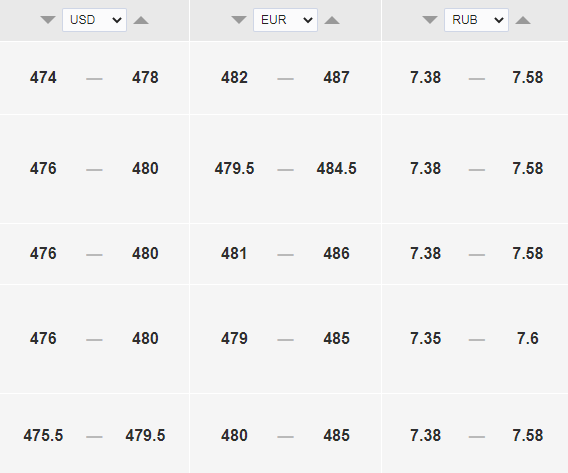Select the USD sell rate 478
Viewport: 568px width, 473px height.
click(x=145, y=78)
